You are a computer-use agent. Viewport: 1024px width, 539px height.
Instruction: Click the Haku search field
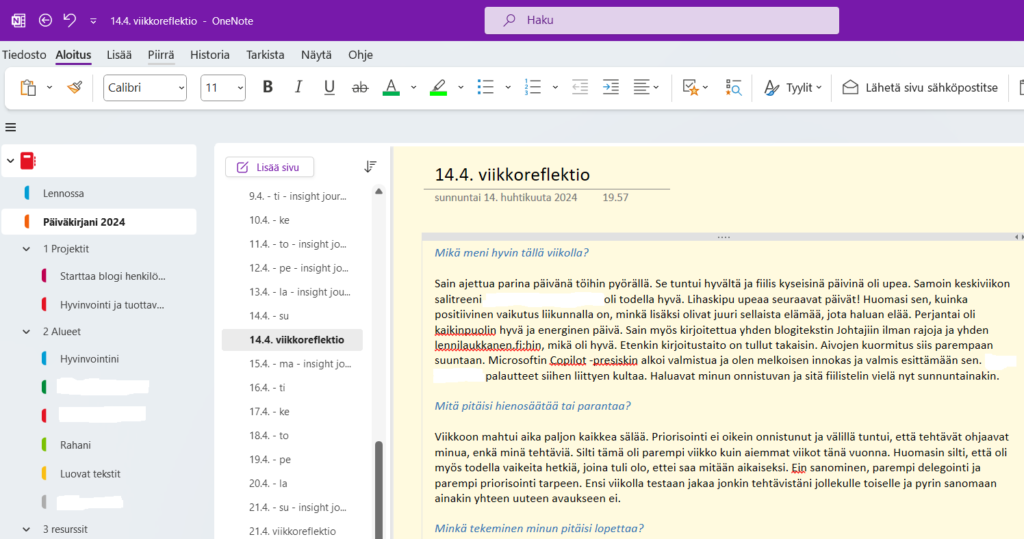point(662,20)
